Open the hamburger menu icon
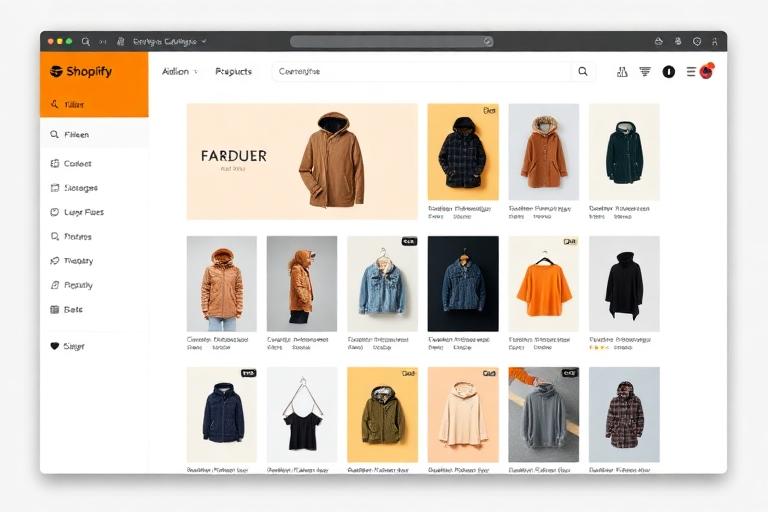Viewport: 768px width, 512px height. click(x=691, y=72)
